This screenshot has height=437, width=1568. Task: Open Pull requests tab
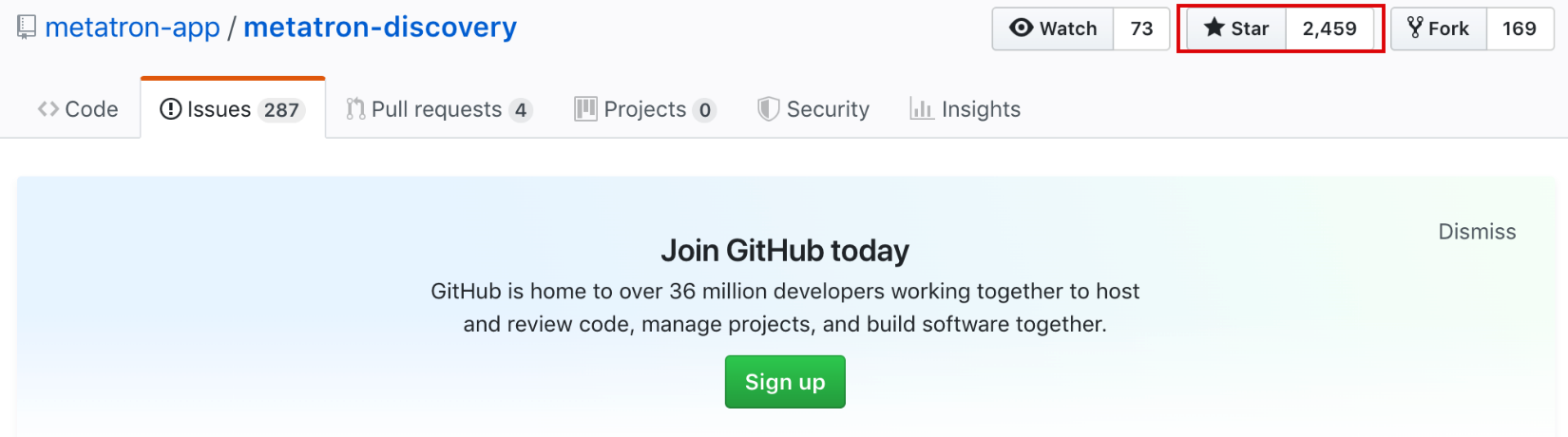(x=439, y=109)
